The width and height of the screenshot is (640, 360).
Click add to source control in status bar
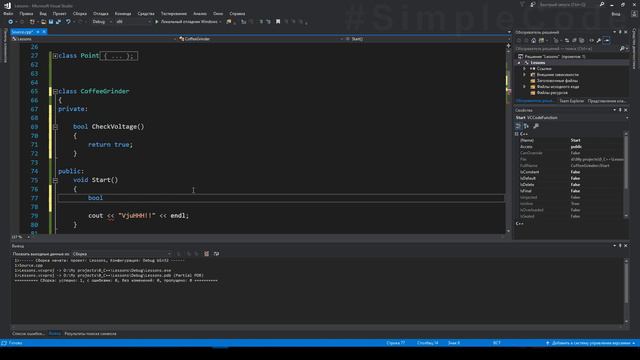click(x=590, y=343)
